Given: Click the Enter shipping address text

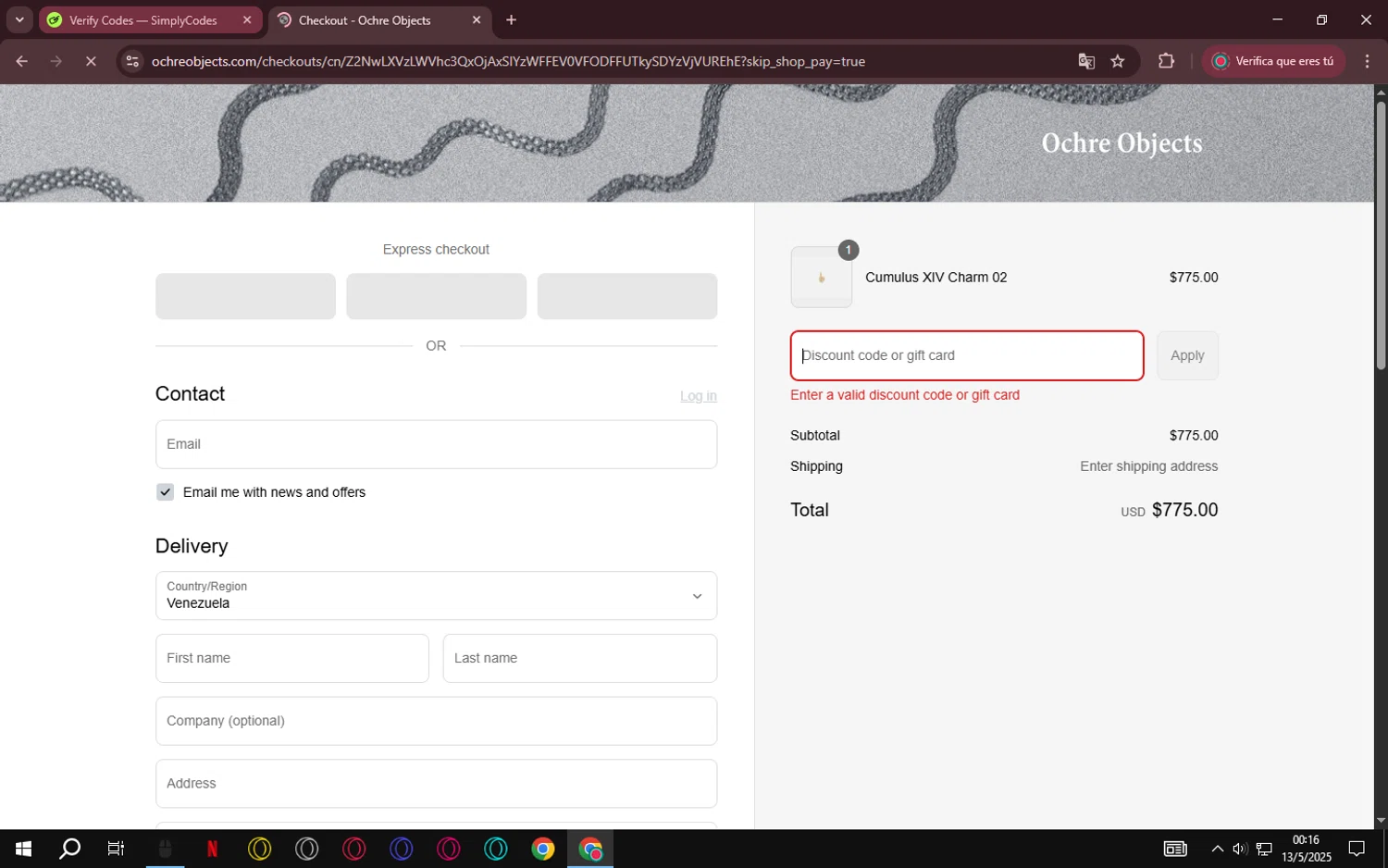Looking at the screenshot, I should pyautogui.click(x=1148, y=466).
